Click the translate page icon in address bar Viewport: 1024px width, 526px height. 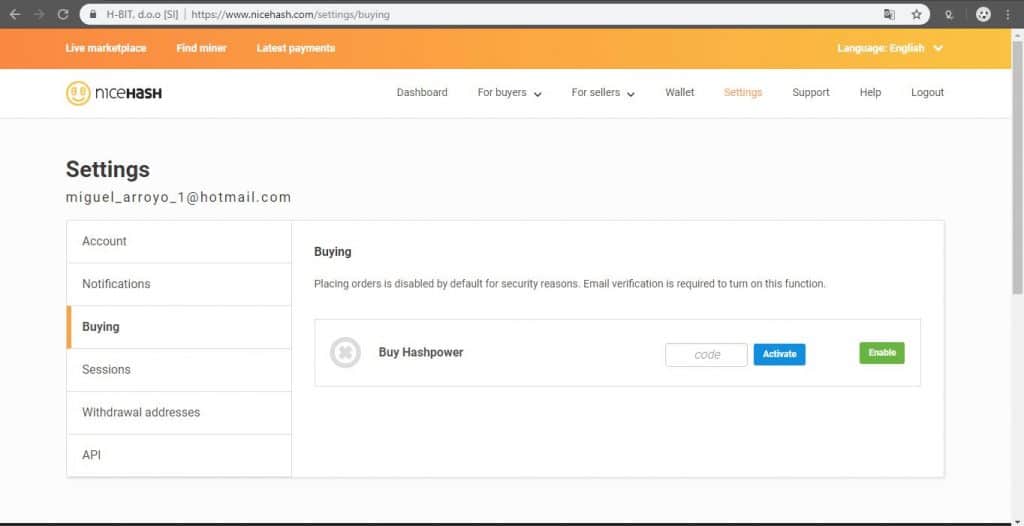pyautogui.click(x=889, y=14)
